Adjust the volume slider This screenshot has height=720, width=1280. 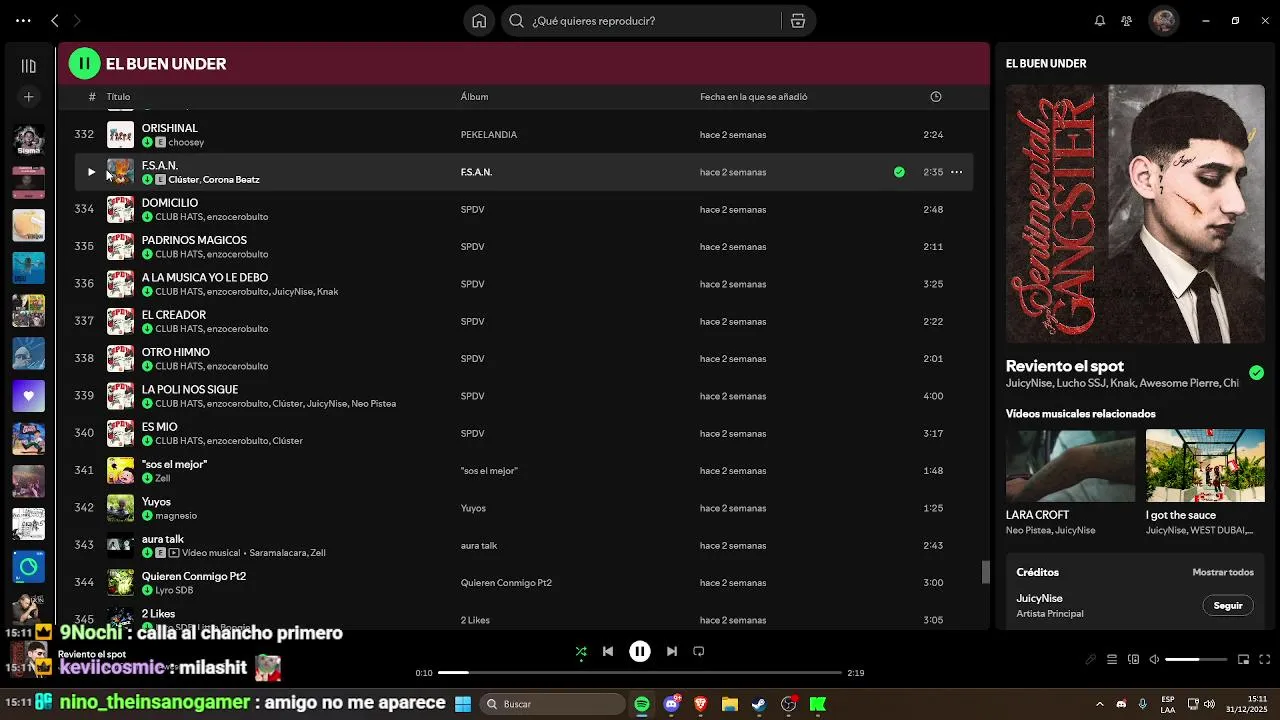pos(1196,660)
